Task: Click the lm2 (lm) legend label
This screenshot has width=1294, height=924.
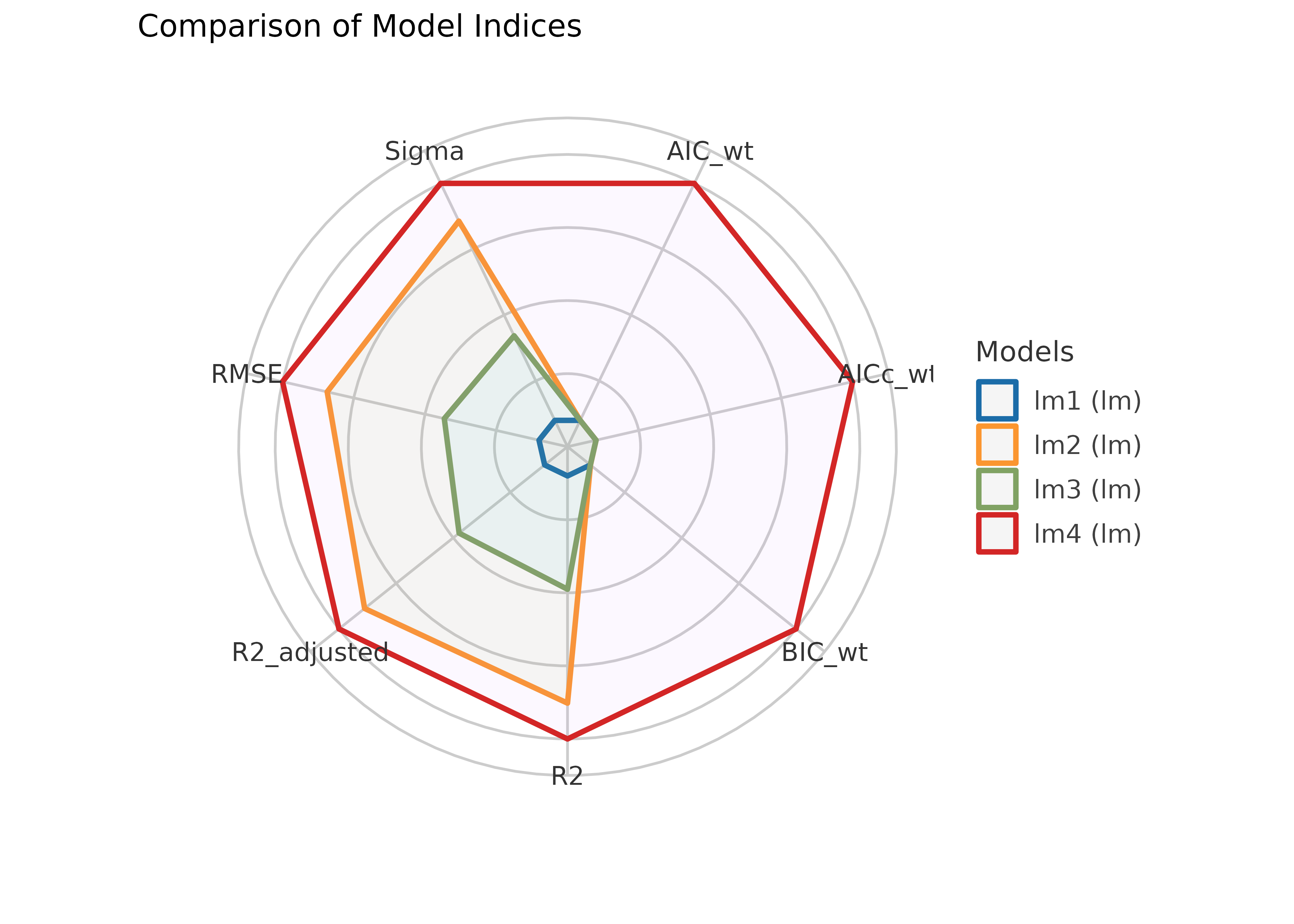Action: 1087,445
